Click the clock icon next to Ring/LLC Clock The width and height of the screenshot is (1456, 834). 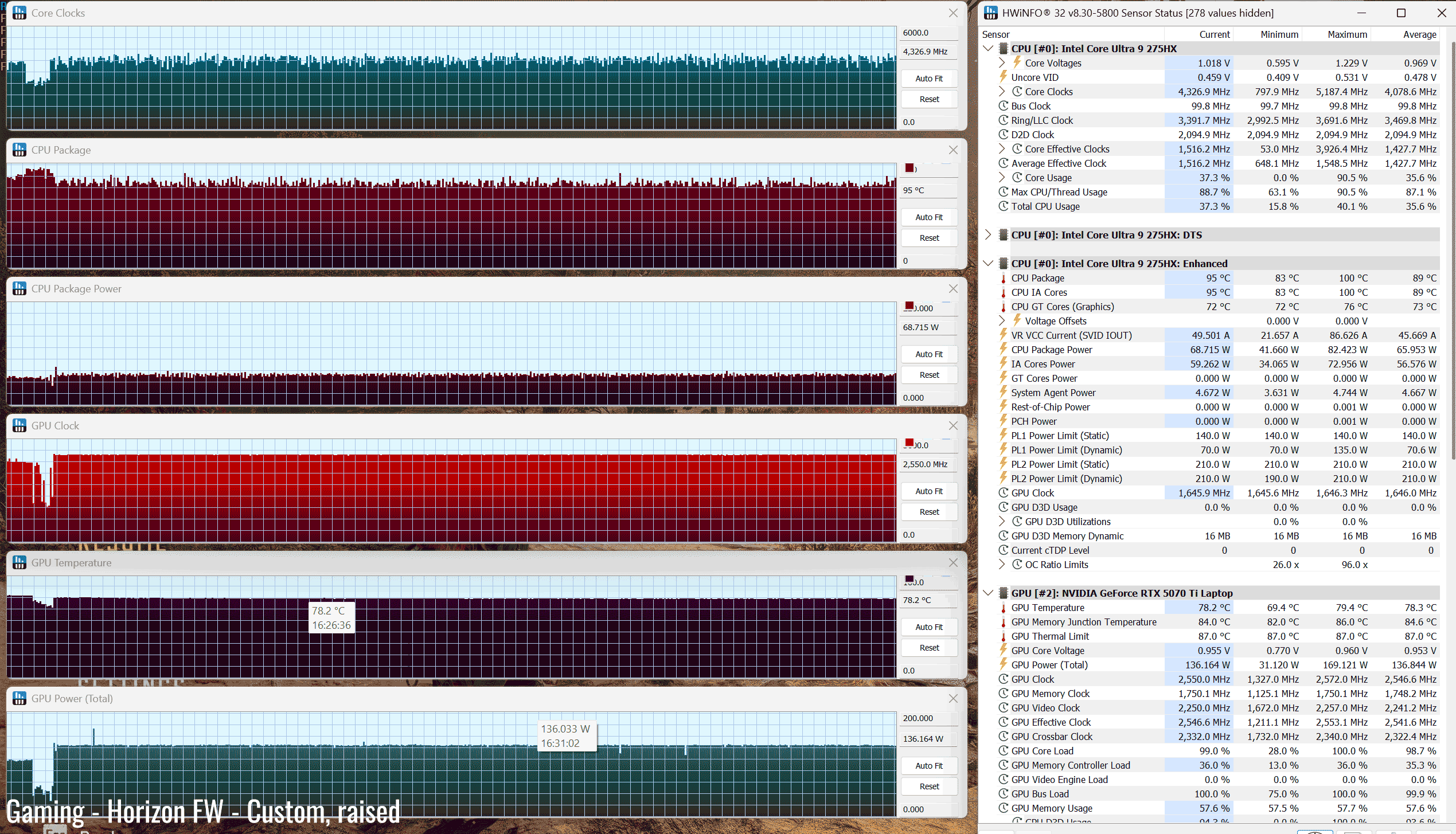[x=1004, y=120]
